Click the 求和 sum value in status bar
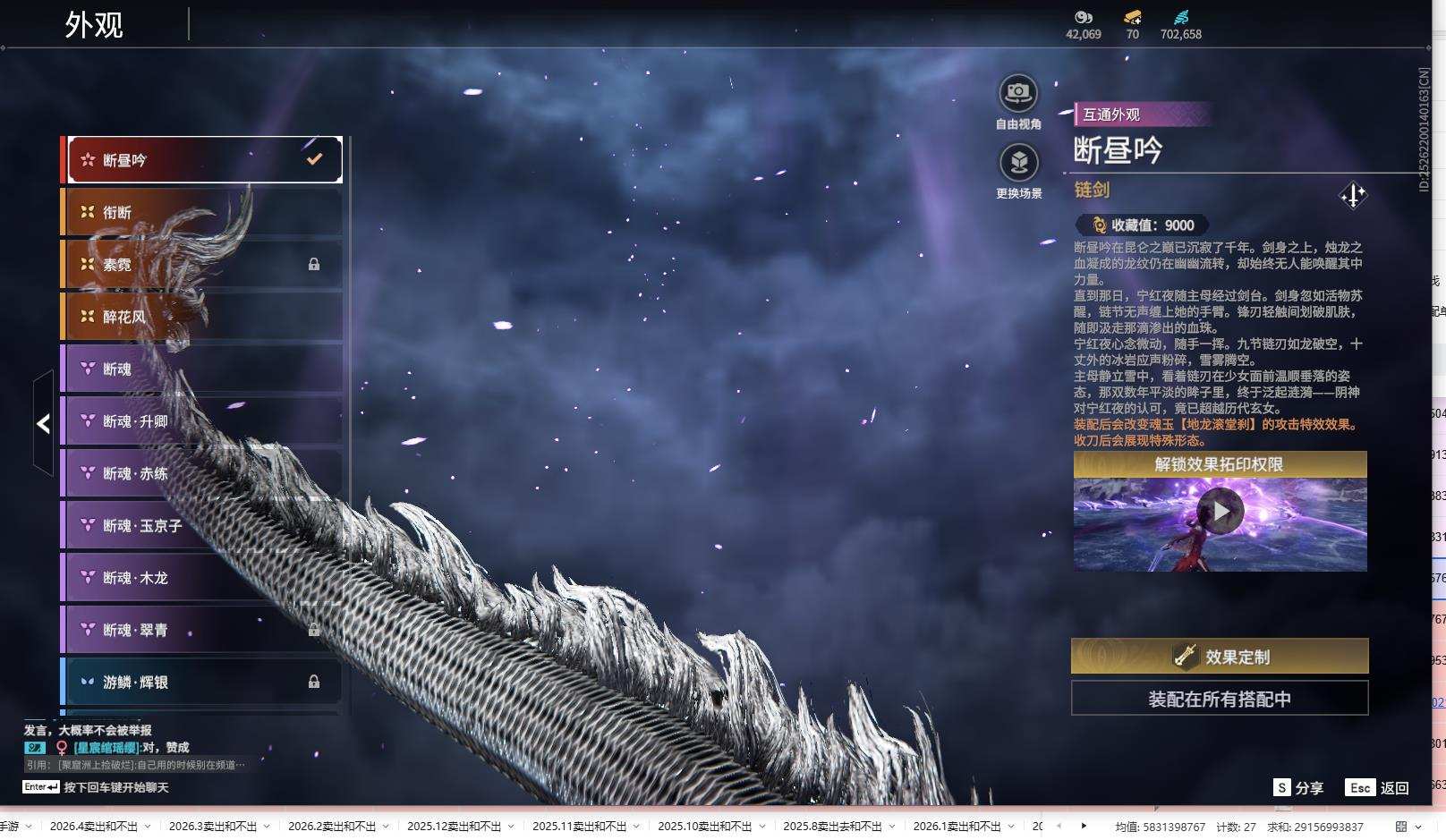This screenshot has width=1446, height=840. coord(1315,827)
